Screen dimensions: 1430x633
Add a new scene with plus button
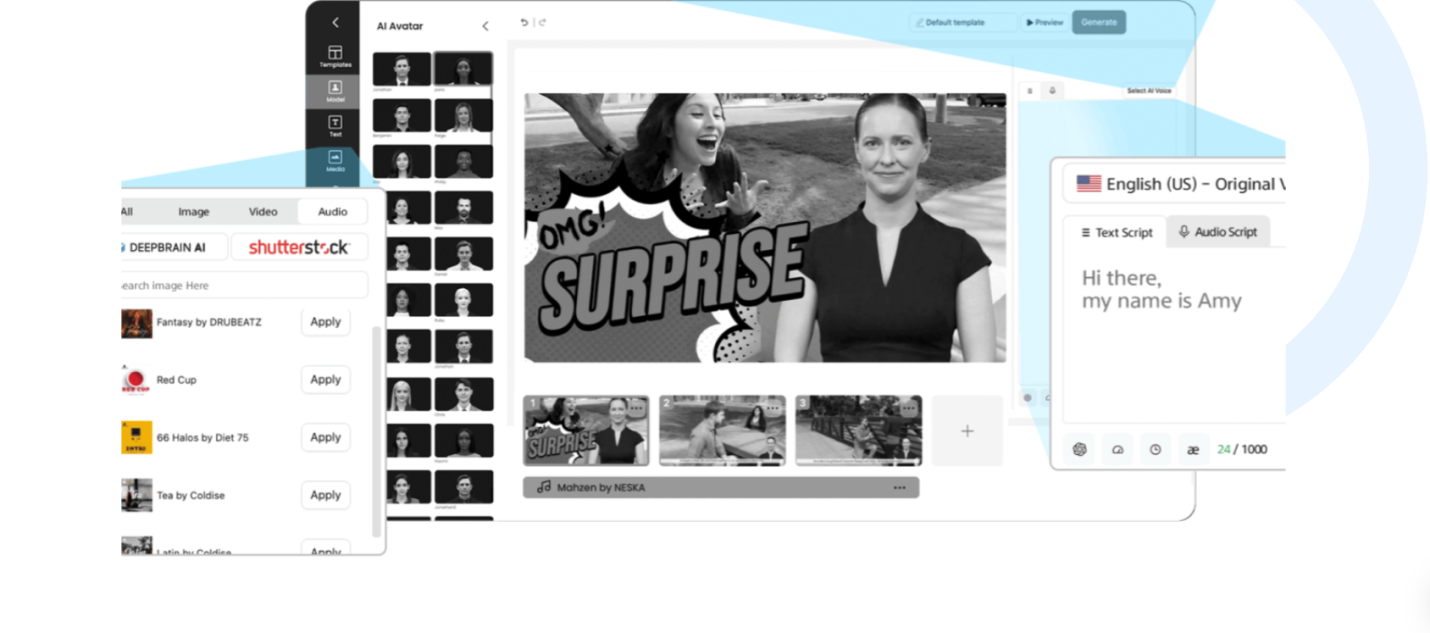point(967,430)
